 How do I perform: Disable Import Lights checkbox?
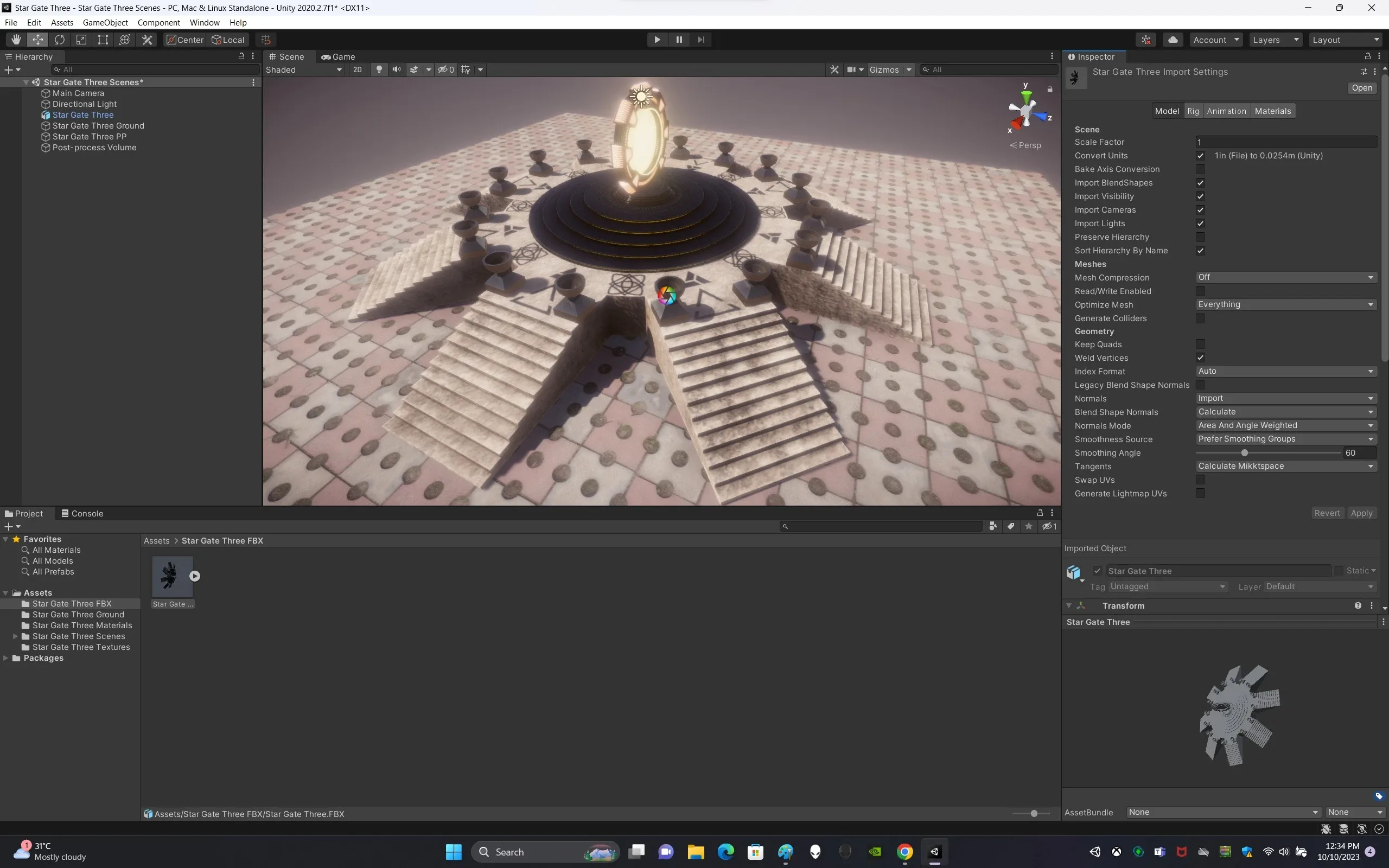[1200, 224]
